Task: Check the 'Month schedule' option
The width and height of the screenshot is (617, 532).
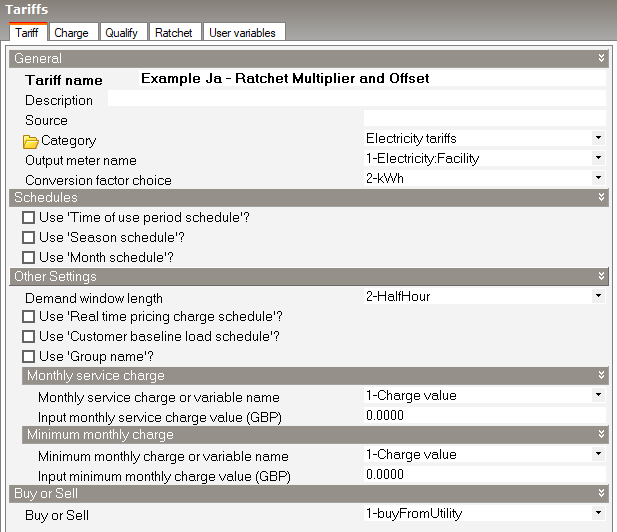Action: (29, 257)
